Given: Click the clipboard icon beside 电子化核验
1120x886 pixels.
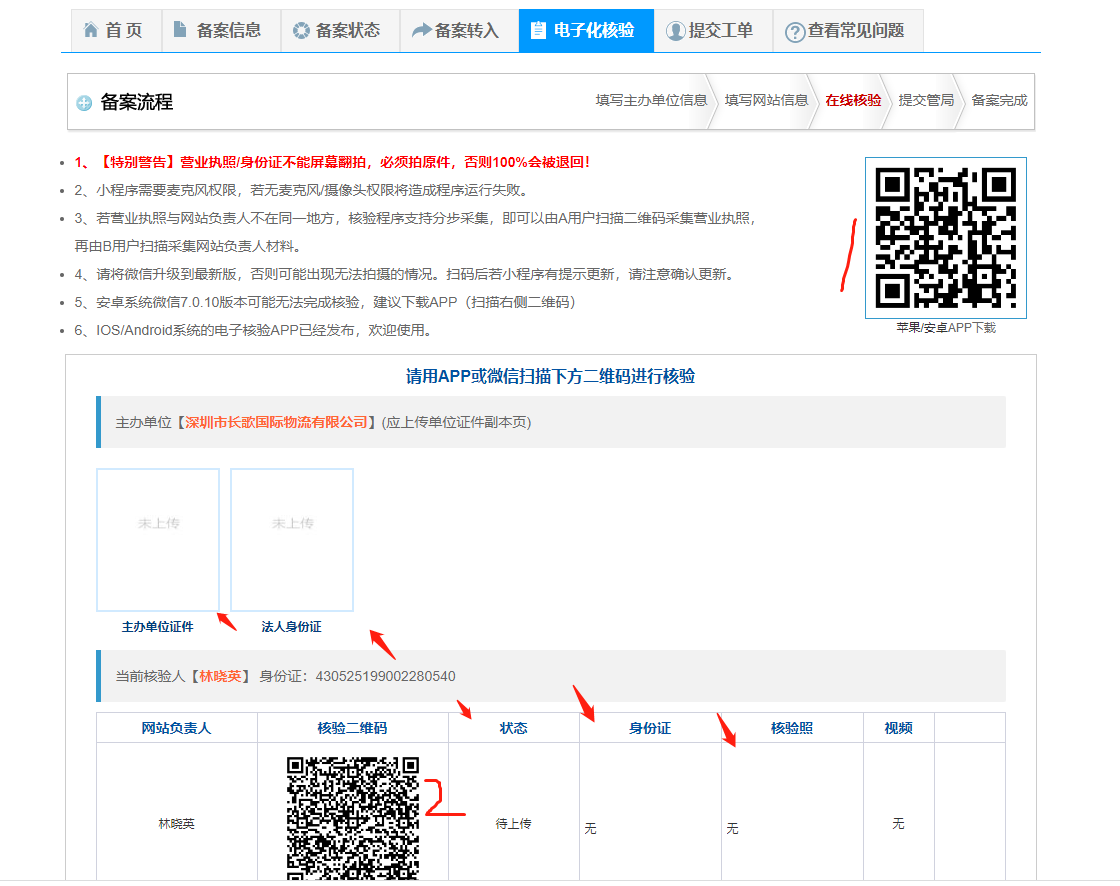Looking at the screenshot, I should (x=539, y=31).
